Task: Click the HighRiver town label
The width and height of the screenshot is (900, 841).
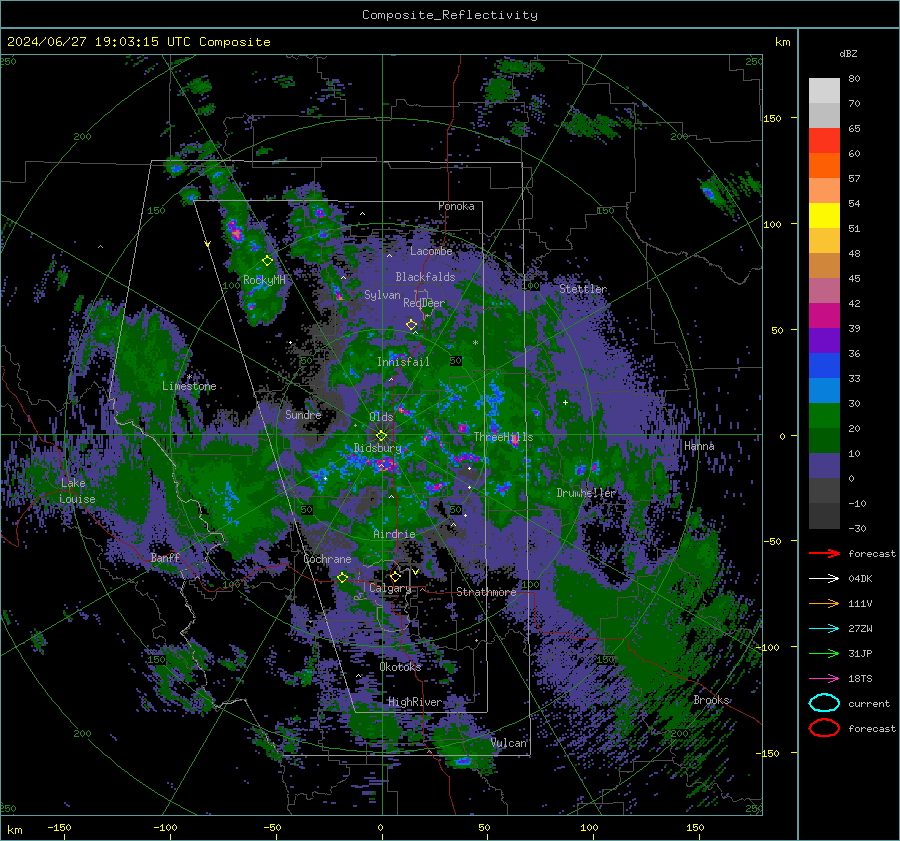Action: click(x=415, y=702)
